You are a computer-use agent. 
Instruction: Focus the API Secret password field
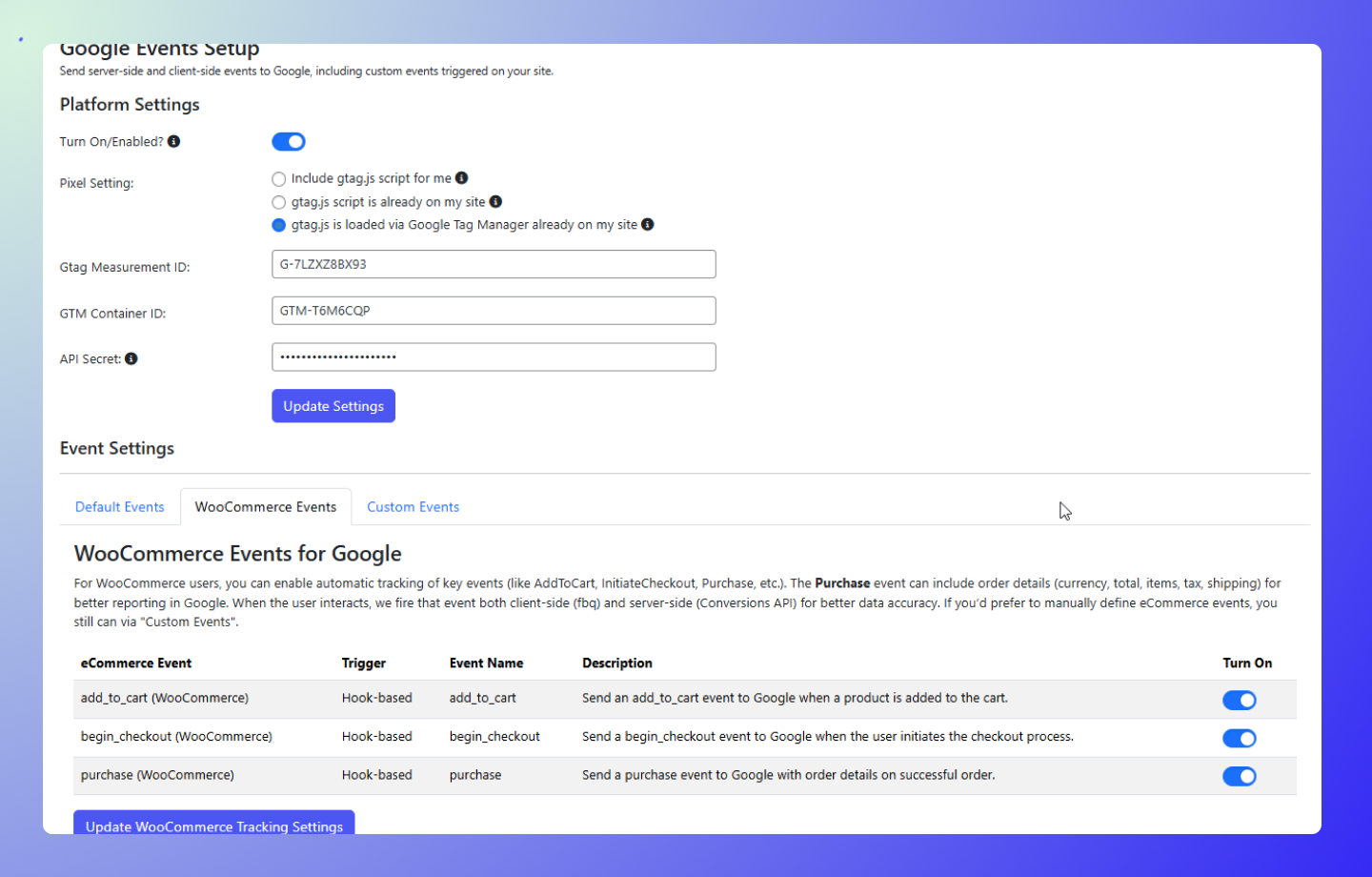pos(494,357)
